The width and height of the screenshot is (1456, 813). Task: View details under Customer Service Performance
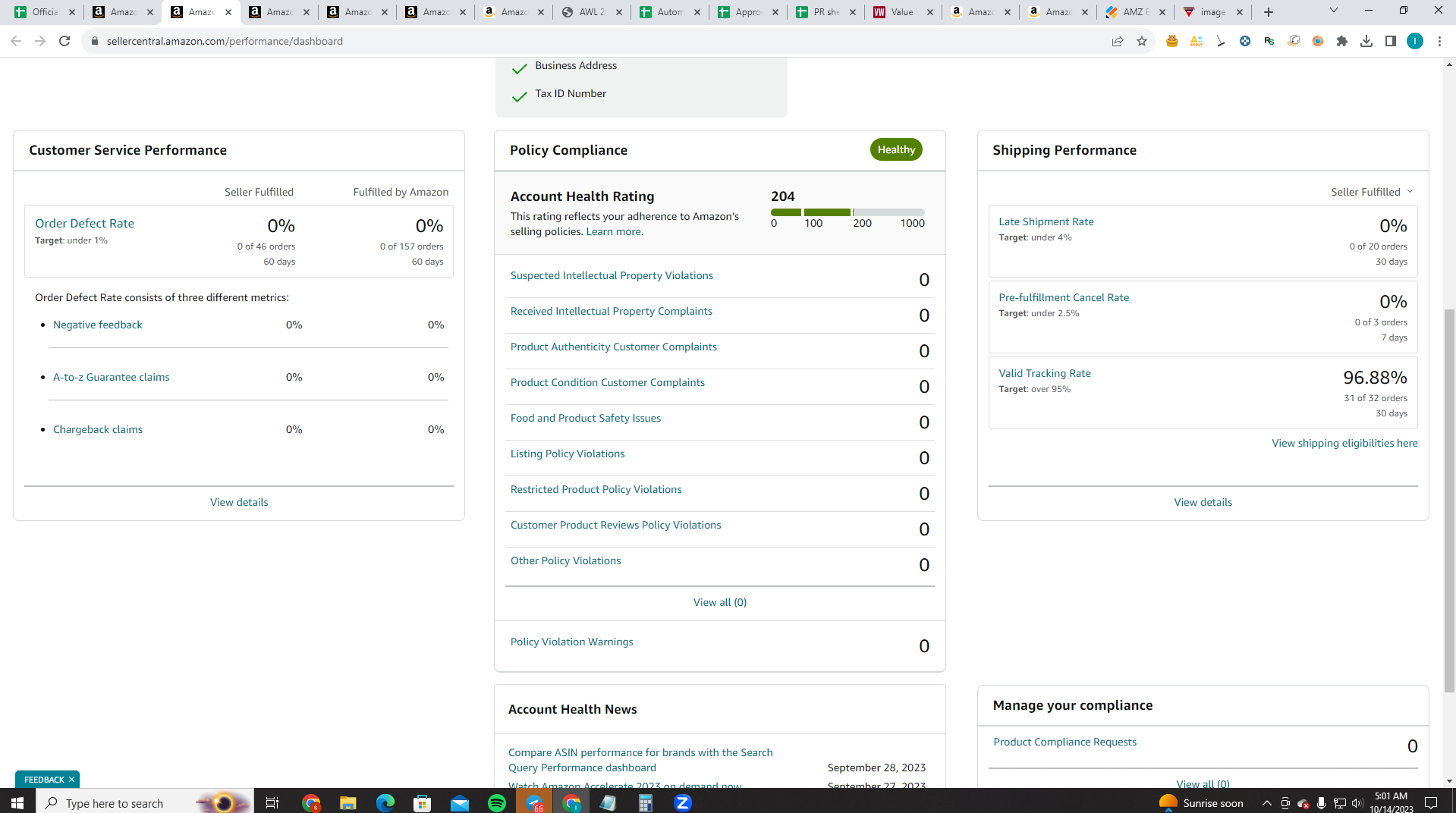pyautogui.click(x=239, y=502)
